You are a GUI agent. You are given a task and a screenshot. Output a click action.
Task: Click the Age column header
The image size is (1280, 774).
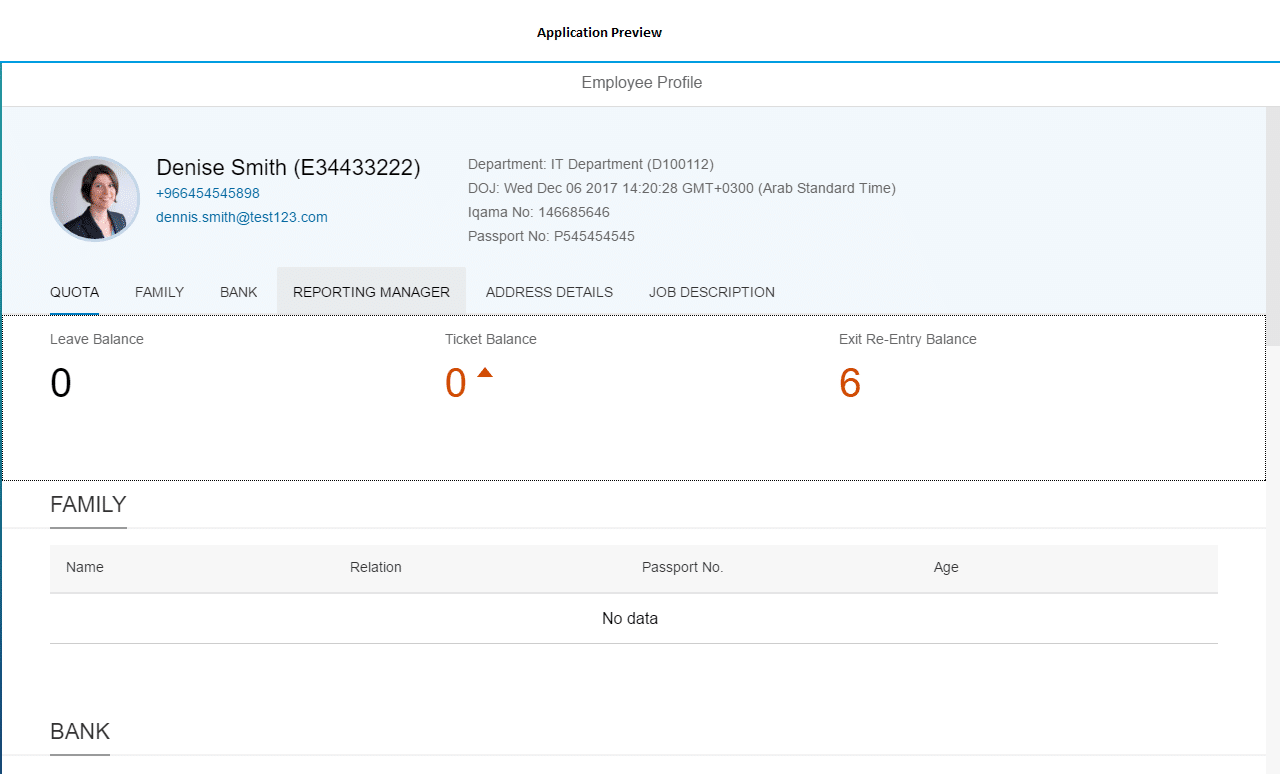coord(946,567)
